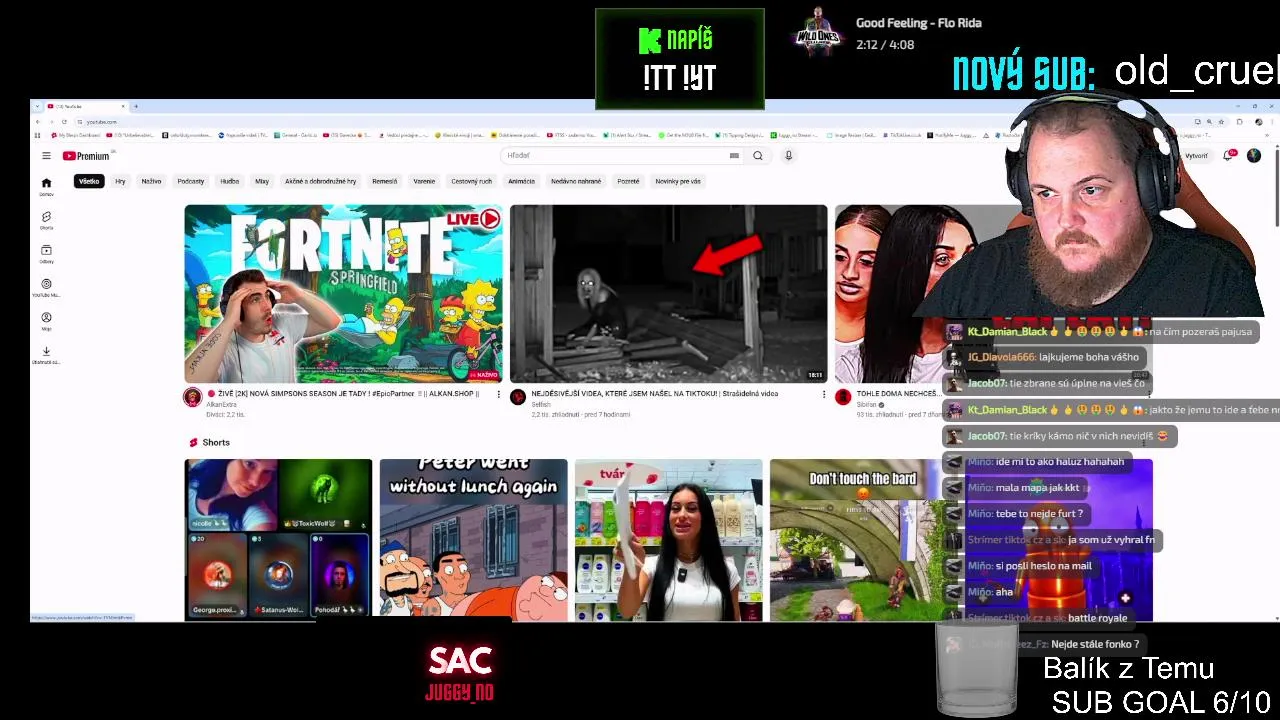
Task: Select the Novinky pre vás chip
Action: coord(678,182)
